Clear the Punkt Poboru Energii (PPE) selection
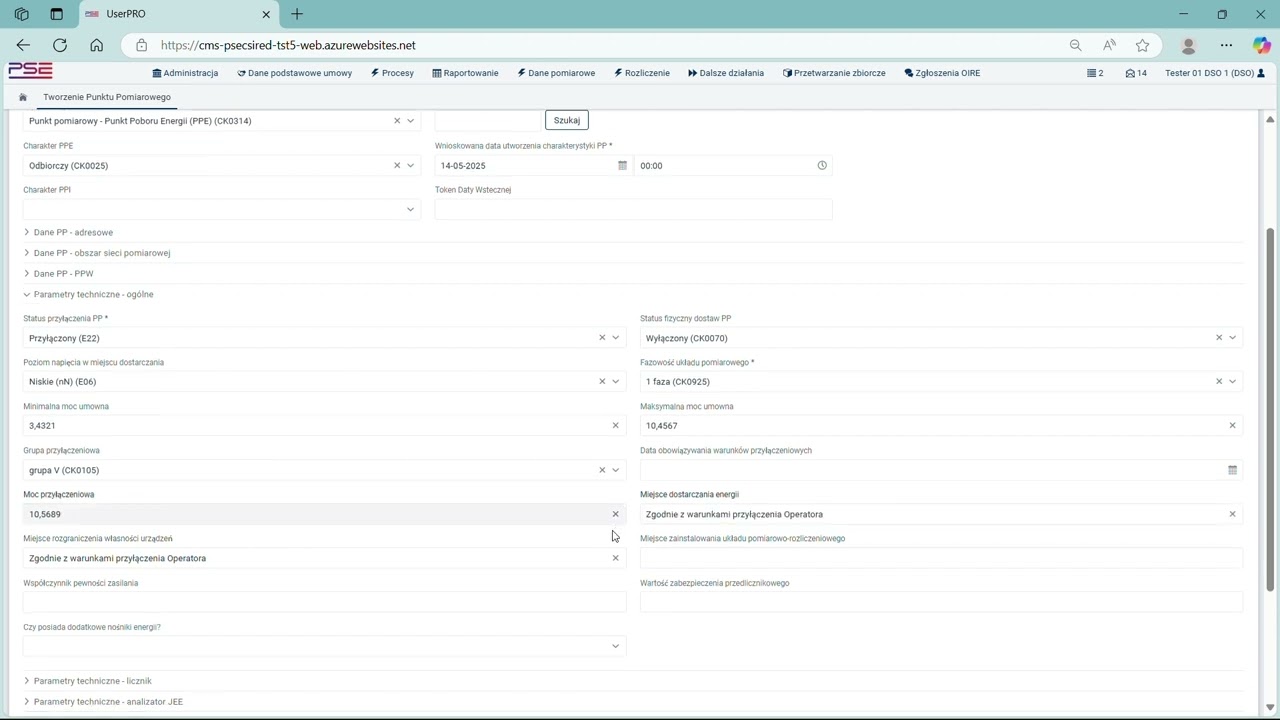Image resolution: width=1280 pixels, height=720 pixels. (x=397, y=121)
